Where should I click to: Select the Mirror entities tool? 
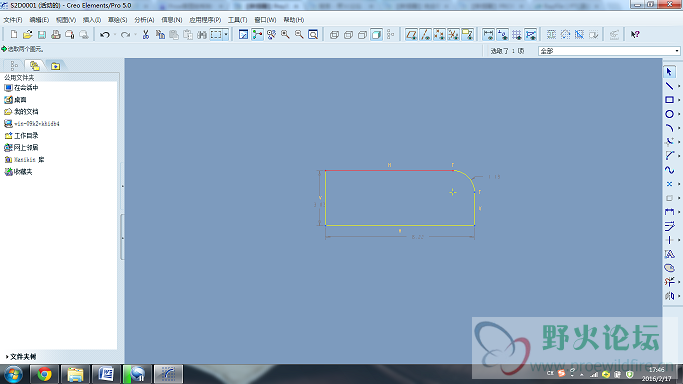click(x=669, y=296)
